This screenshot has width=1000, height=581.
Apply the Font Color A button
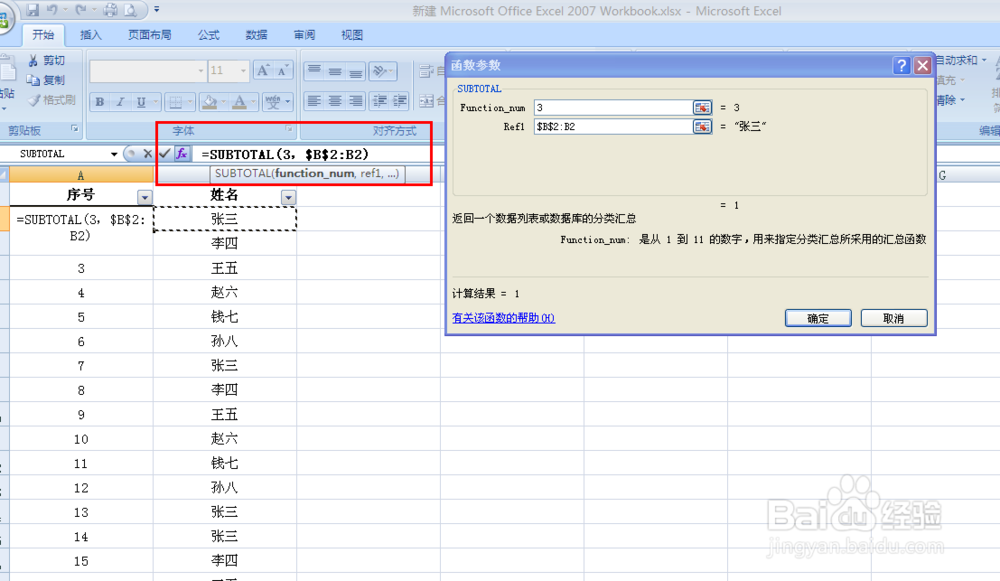click(x=239, y=101)
